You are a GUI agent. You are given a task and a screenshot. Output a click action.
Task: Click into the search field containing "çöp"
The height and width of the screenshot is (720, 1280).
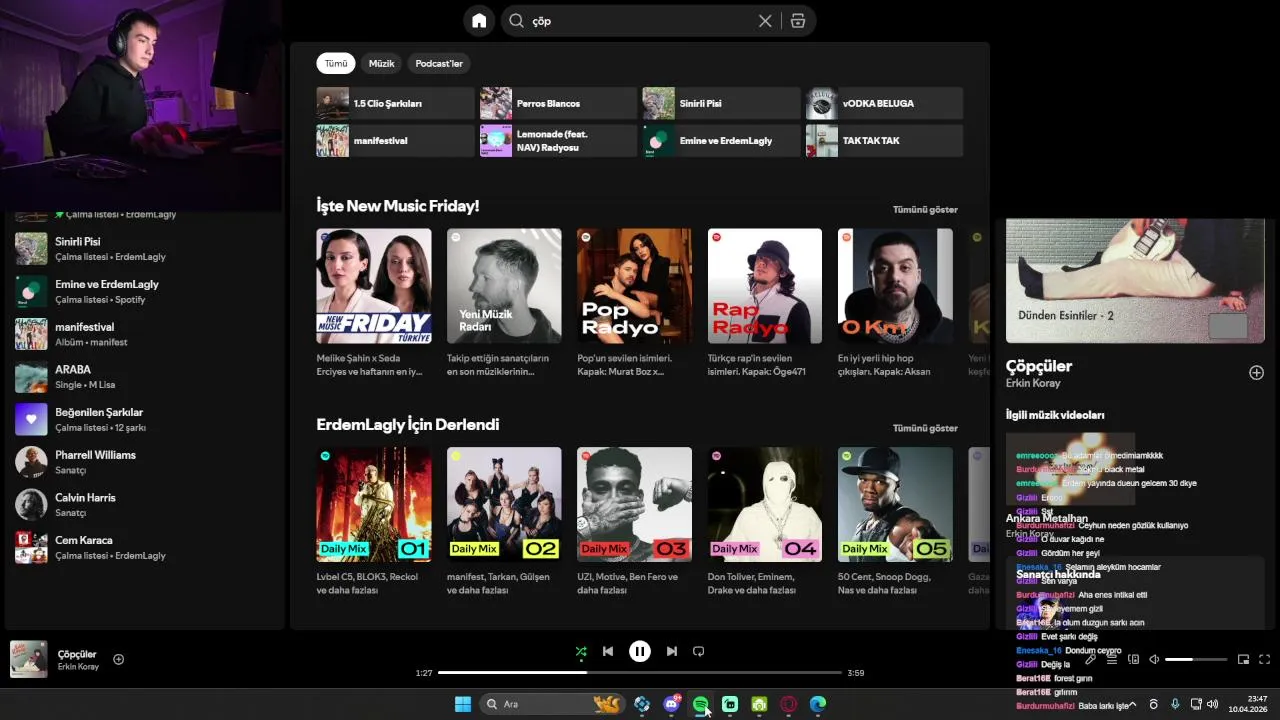pos(640,21)
